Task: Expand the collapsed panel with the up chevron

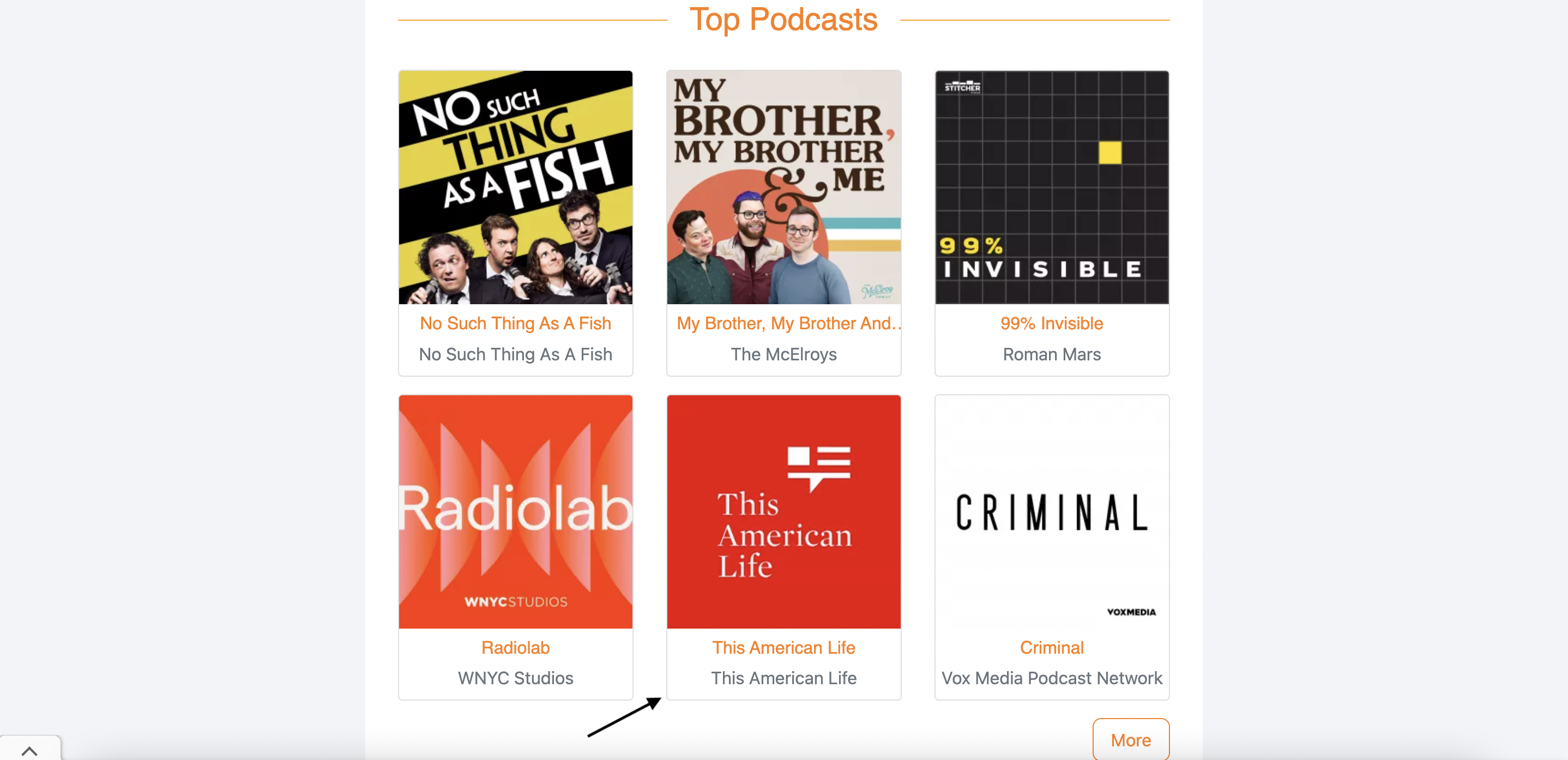Action: (x=30, y=750)
